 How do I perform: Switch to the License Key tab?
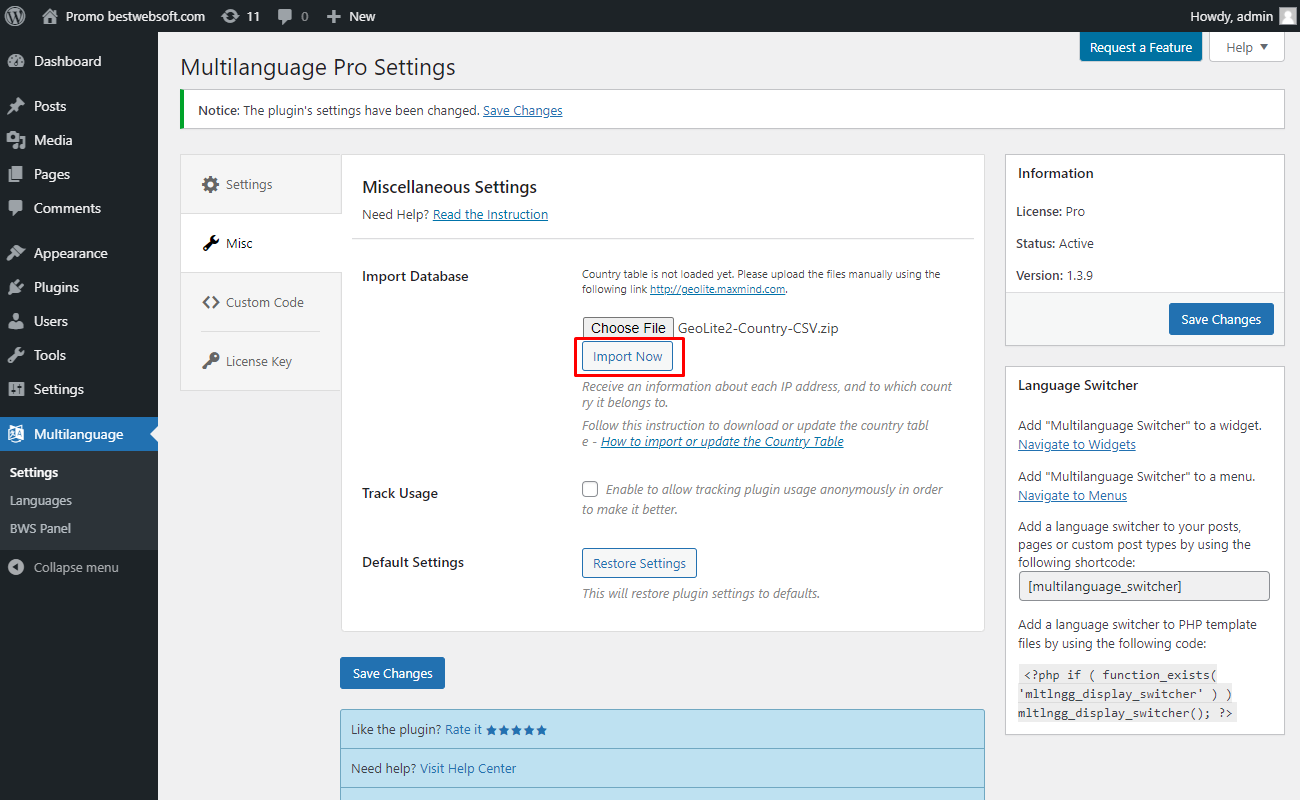coord(261,361)
